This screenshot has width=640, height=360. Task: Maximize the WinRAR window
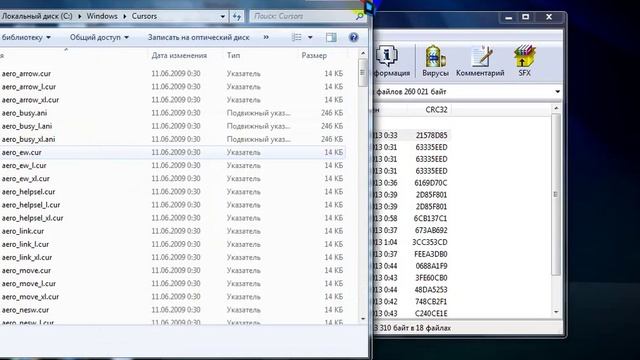(526, 17)
